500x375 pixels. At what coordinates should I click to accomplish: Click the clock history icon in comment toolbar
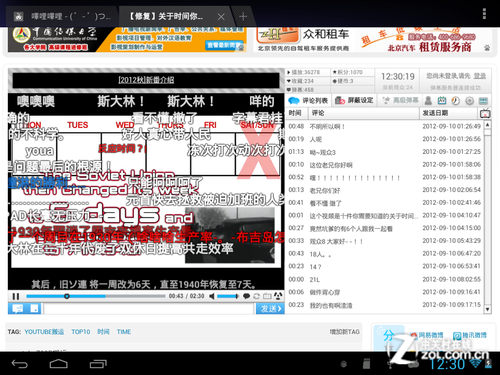[x=456, y=100]
